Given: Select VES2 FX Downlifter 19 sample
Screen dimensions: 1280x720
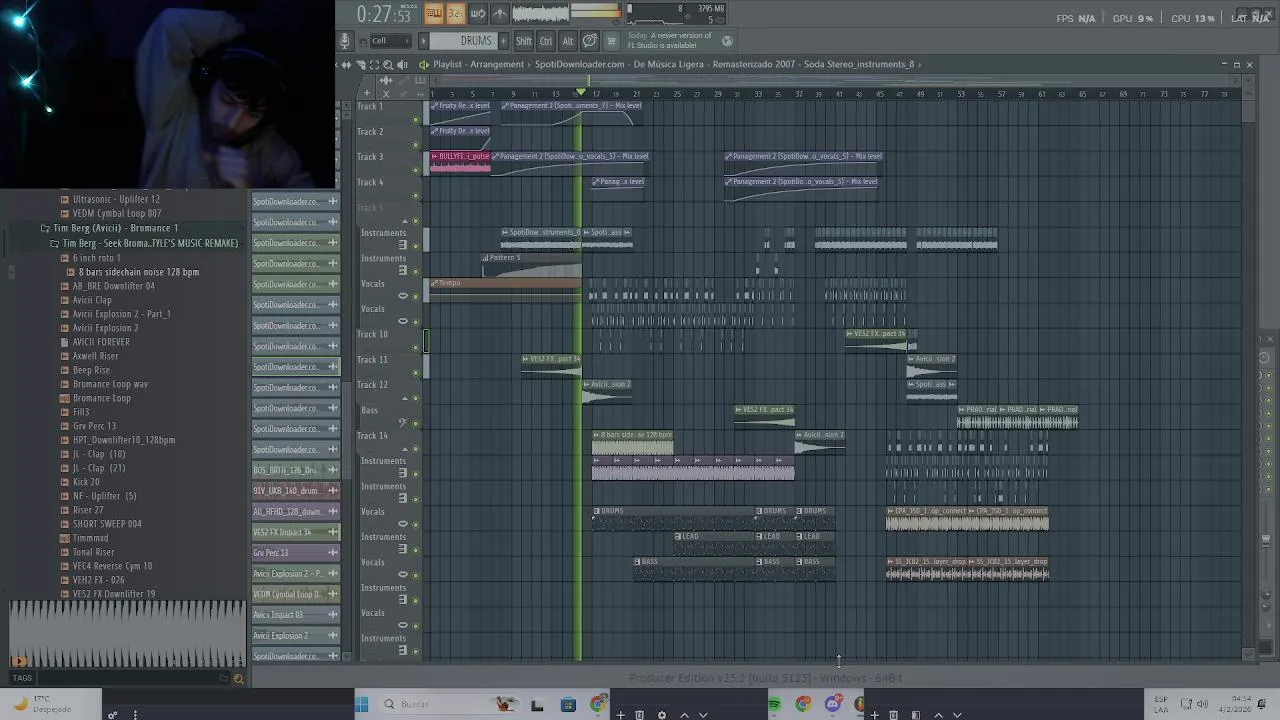Looking at the screenshot, I should (113, 594).
